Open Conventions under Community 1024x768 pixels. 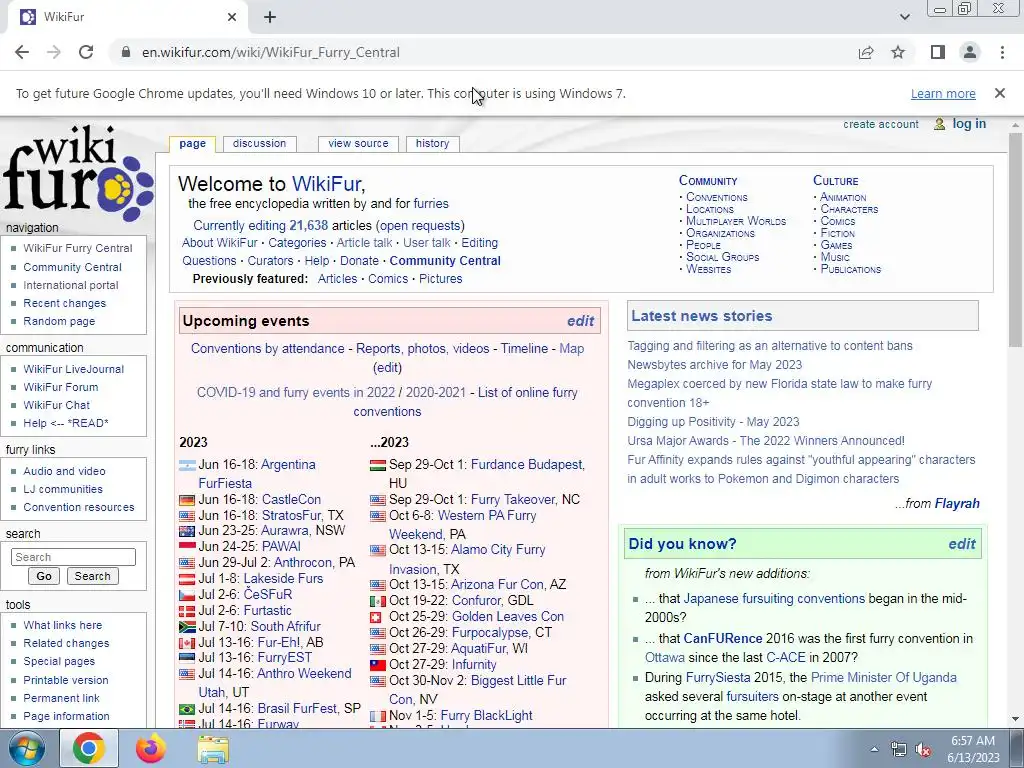tap(716, 197)
